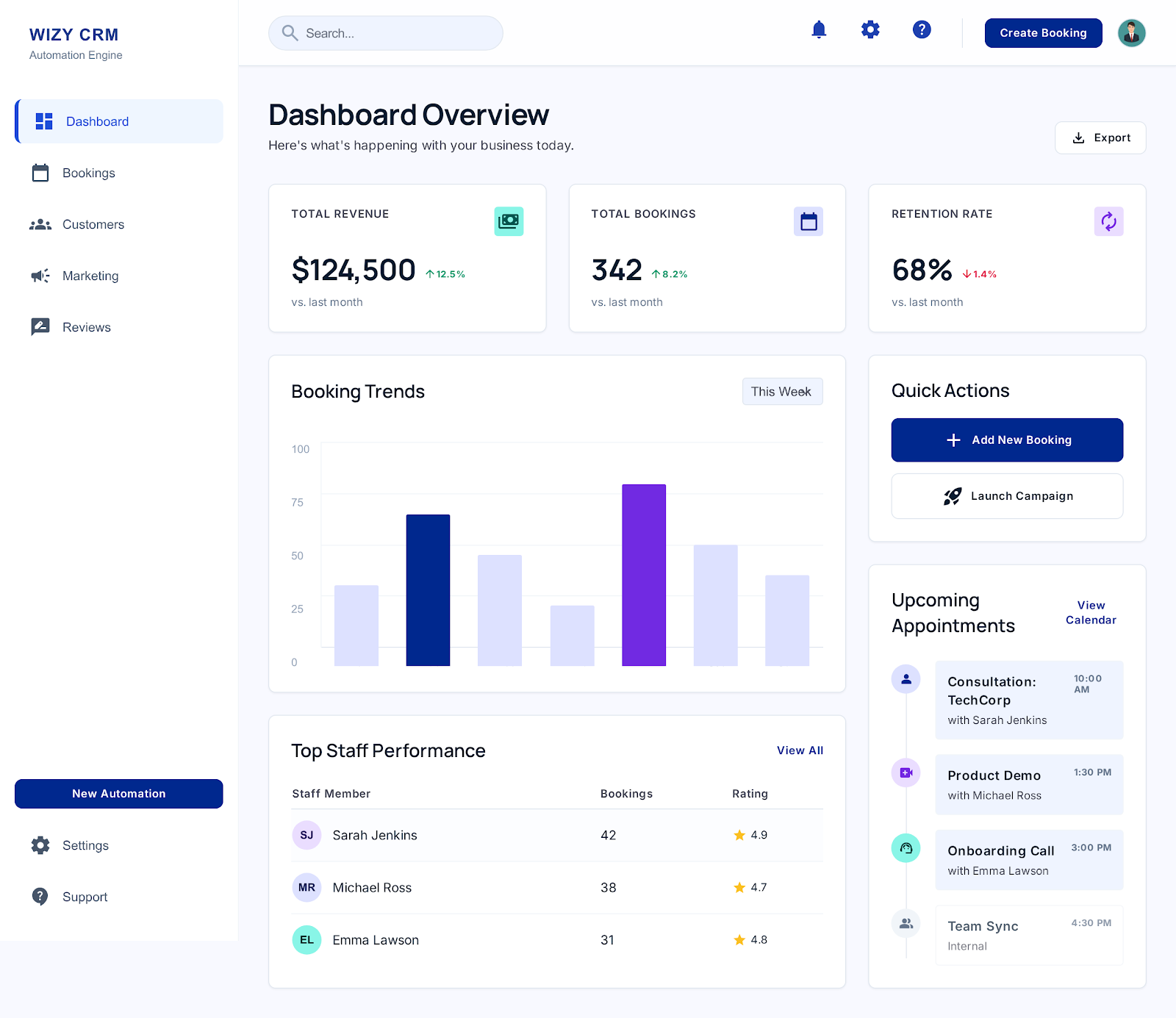The image size is (1176, 1018).
Task: Click the revenue cash icon on Total Revenue card
Action: [509, 221]
